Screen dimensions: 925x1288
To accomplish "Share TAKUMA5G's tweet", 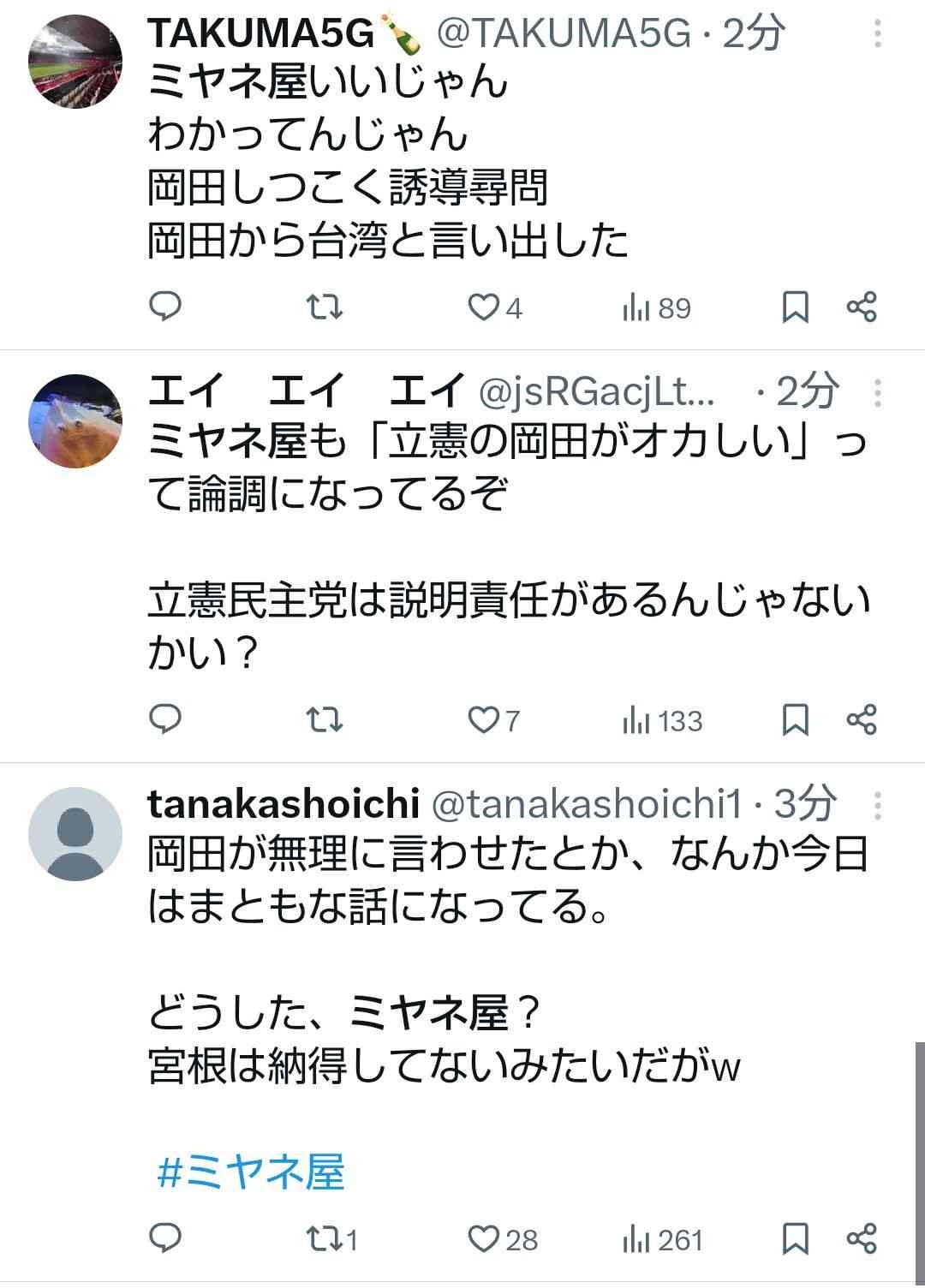I will coord(861,307).
